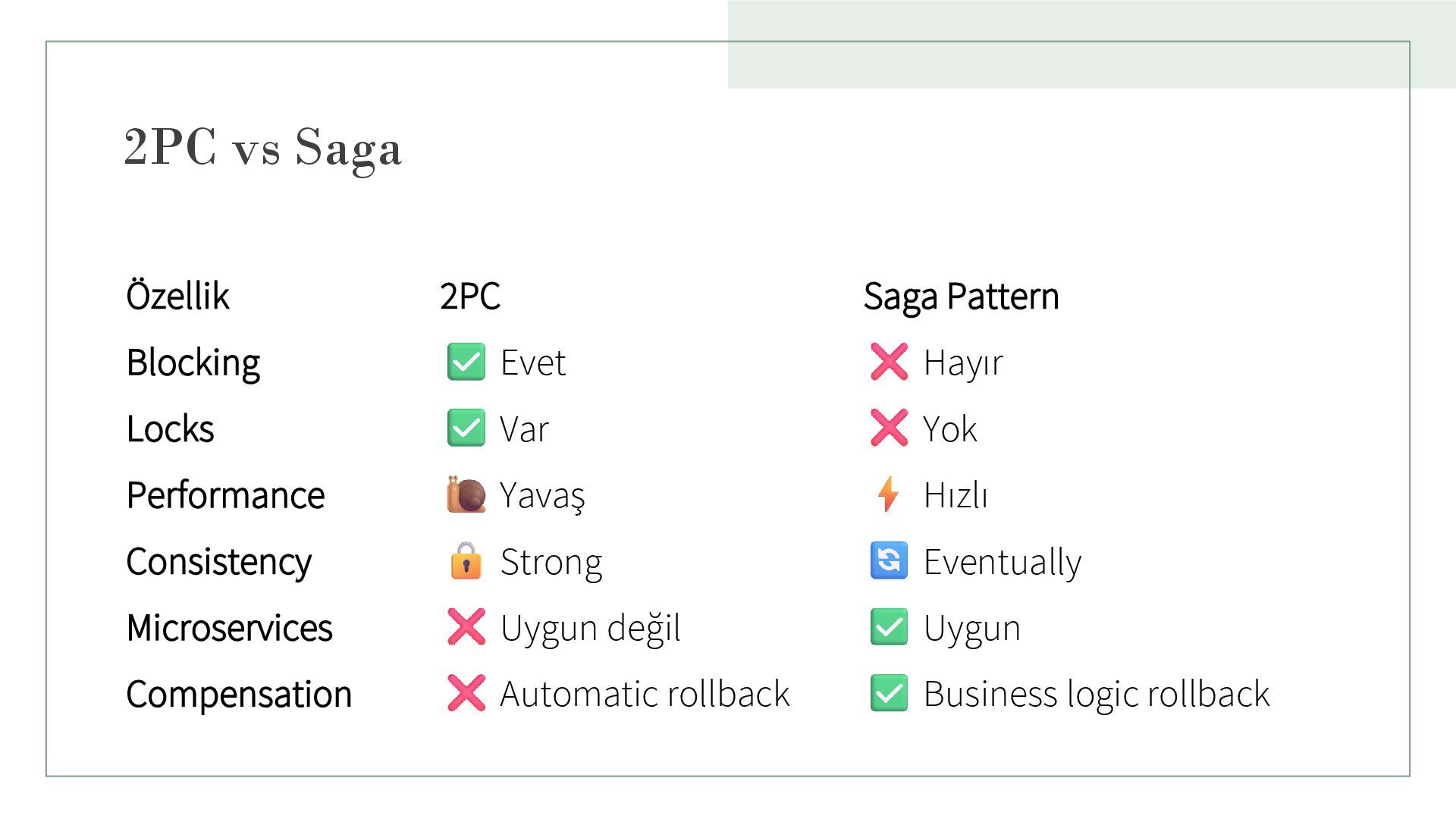
Task: Click the blue sync arrows icon beside Eventually
Action: [889, 561]
